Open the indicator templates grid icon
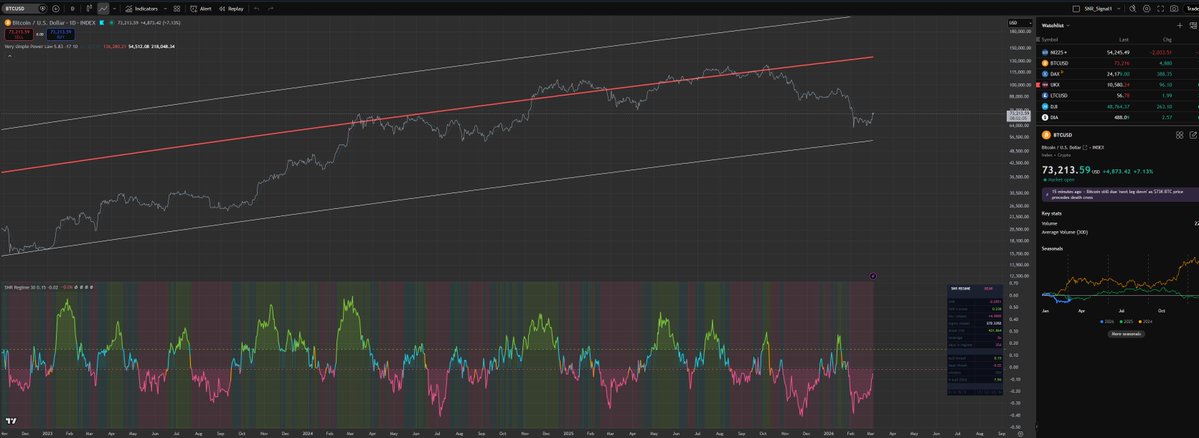The width and height of the screenshot is (1199, 438). 177,8
